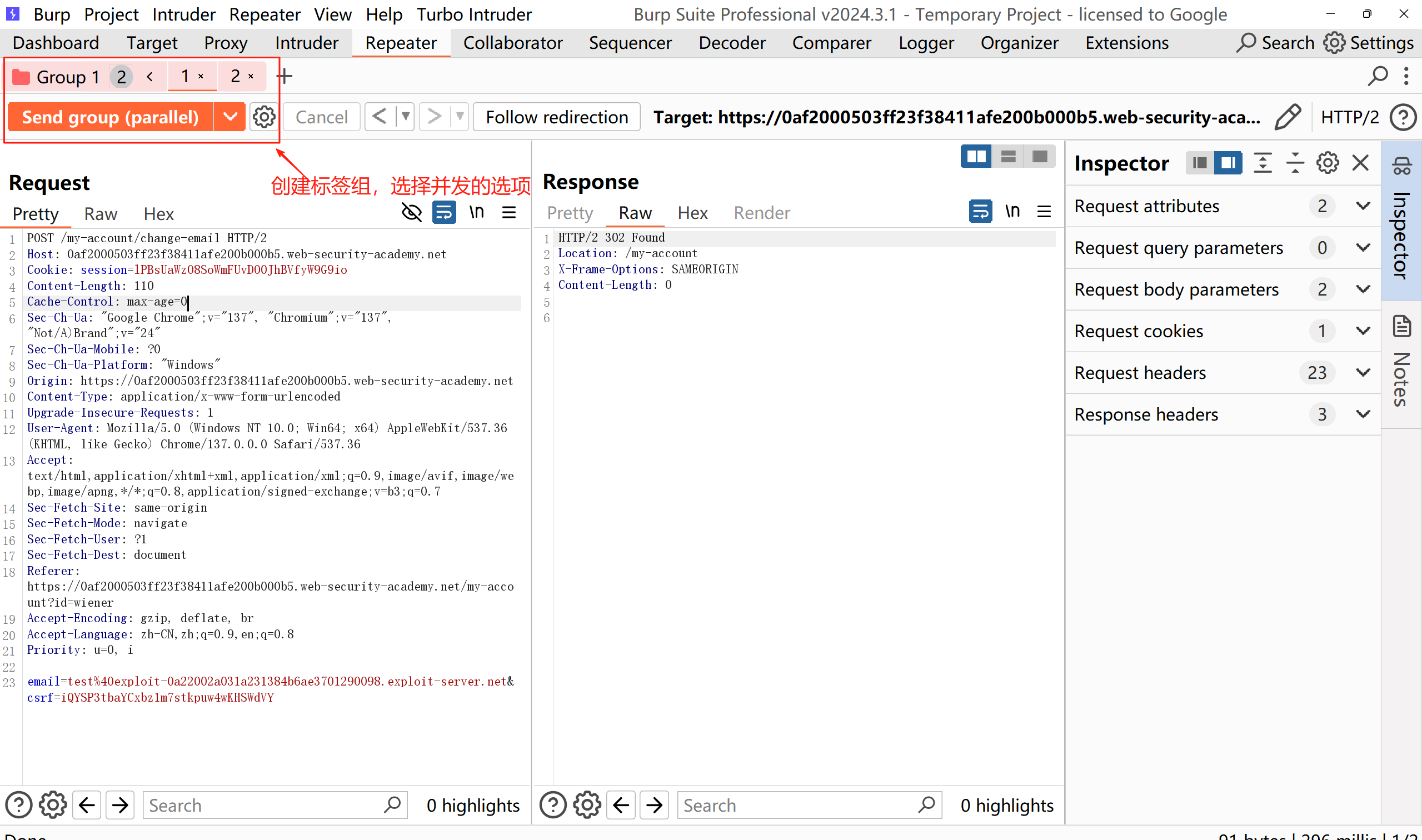Click the Follow redirection button
The width and height of the screenshot is (1422, 840).
click(x=556, y=117)
